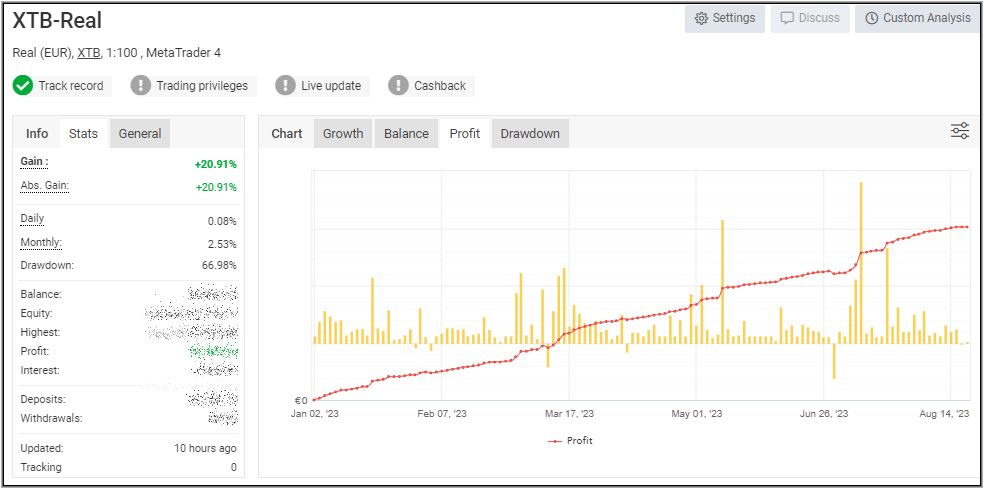Screen dimensions: 984x489
Task: Click the Cashback exclamation icon
Action: [x=399, y=86]
